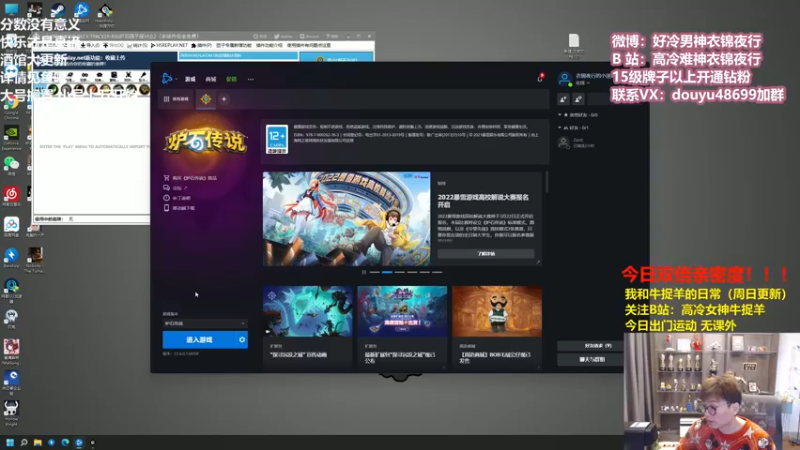This screenshot has height=450, width=800.
Task: Open the patch notes link
Action: click(177, 198)
